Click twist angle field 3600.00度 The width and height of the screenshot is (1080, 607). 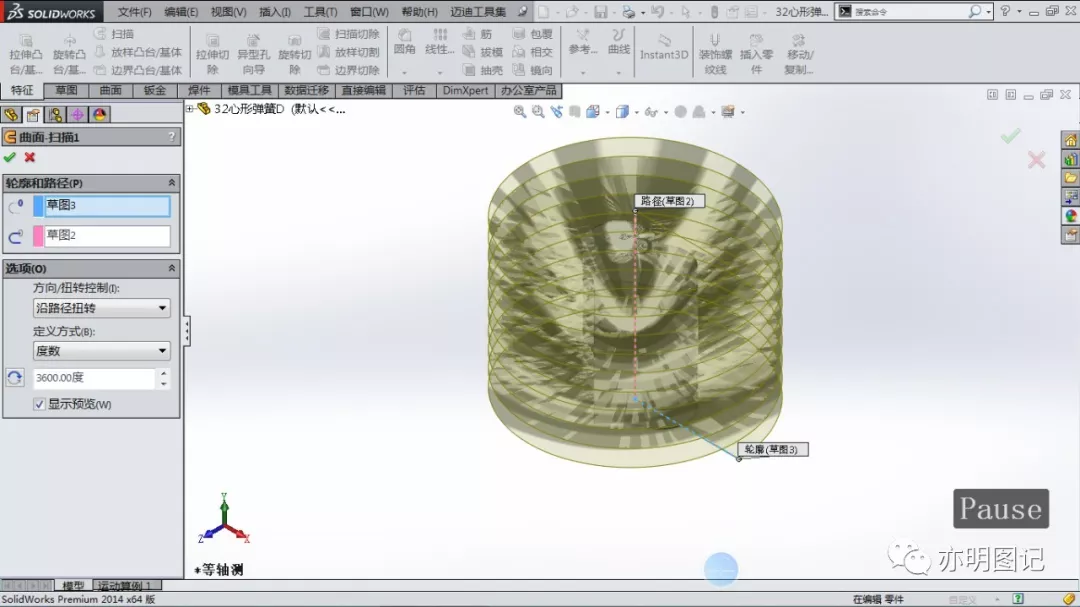[94, 378]
